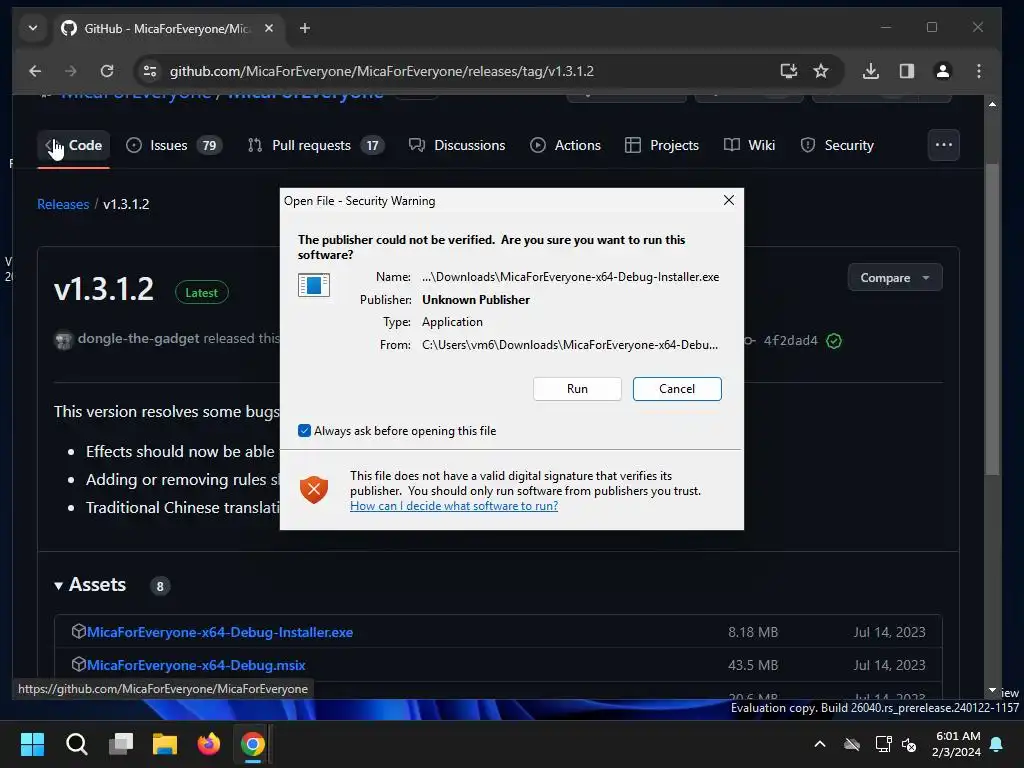The width and height of the screenshot is (1024, 768).
Task: Open clock and calendar 6:01 AM
Action: click(957, 744)
